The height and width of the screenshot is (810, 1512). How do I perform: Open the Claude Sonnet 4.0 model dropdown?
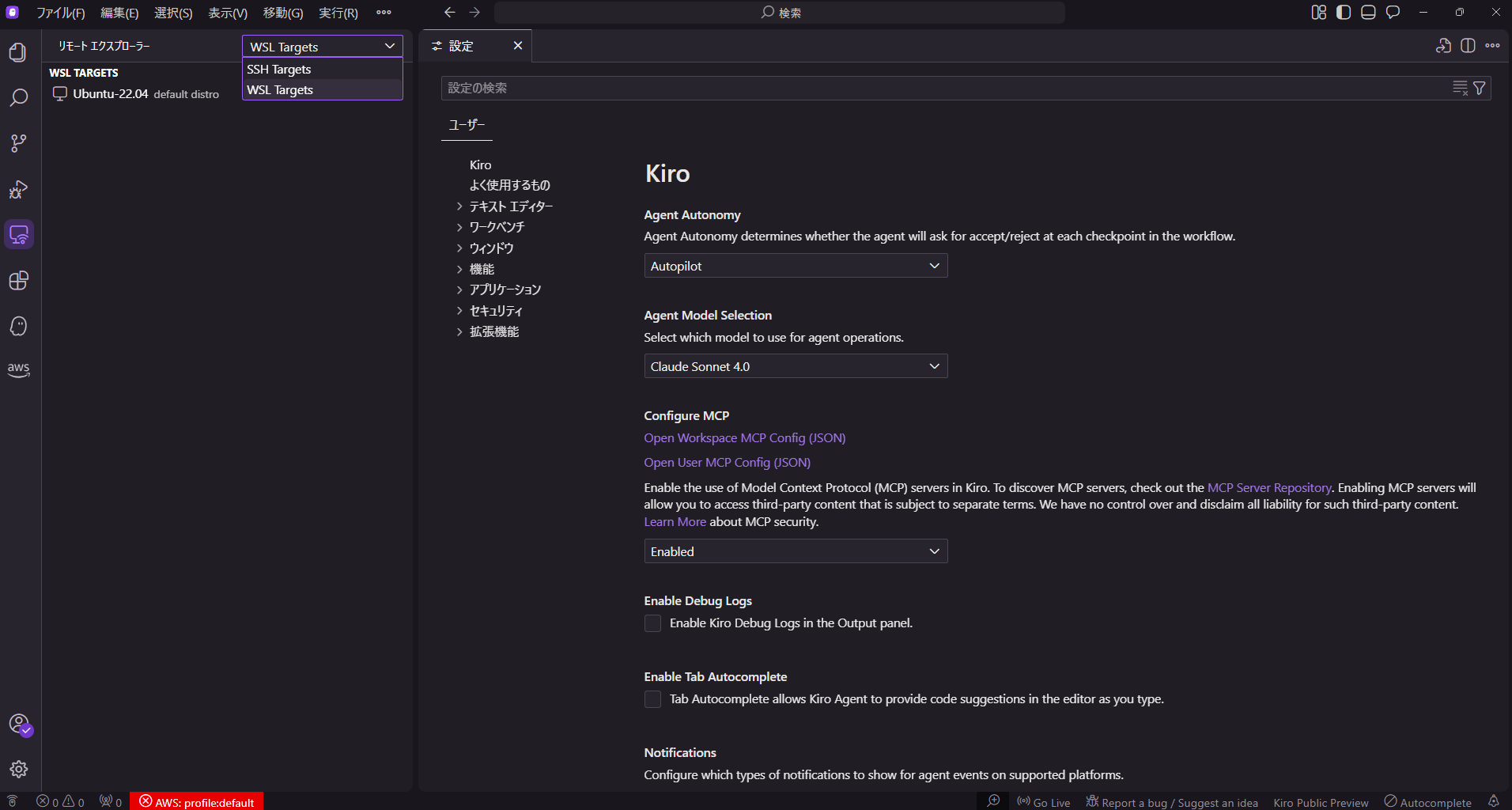pos(796,366)
